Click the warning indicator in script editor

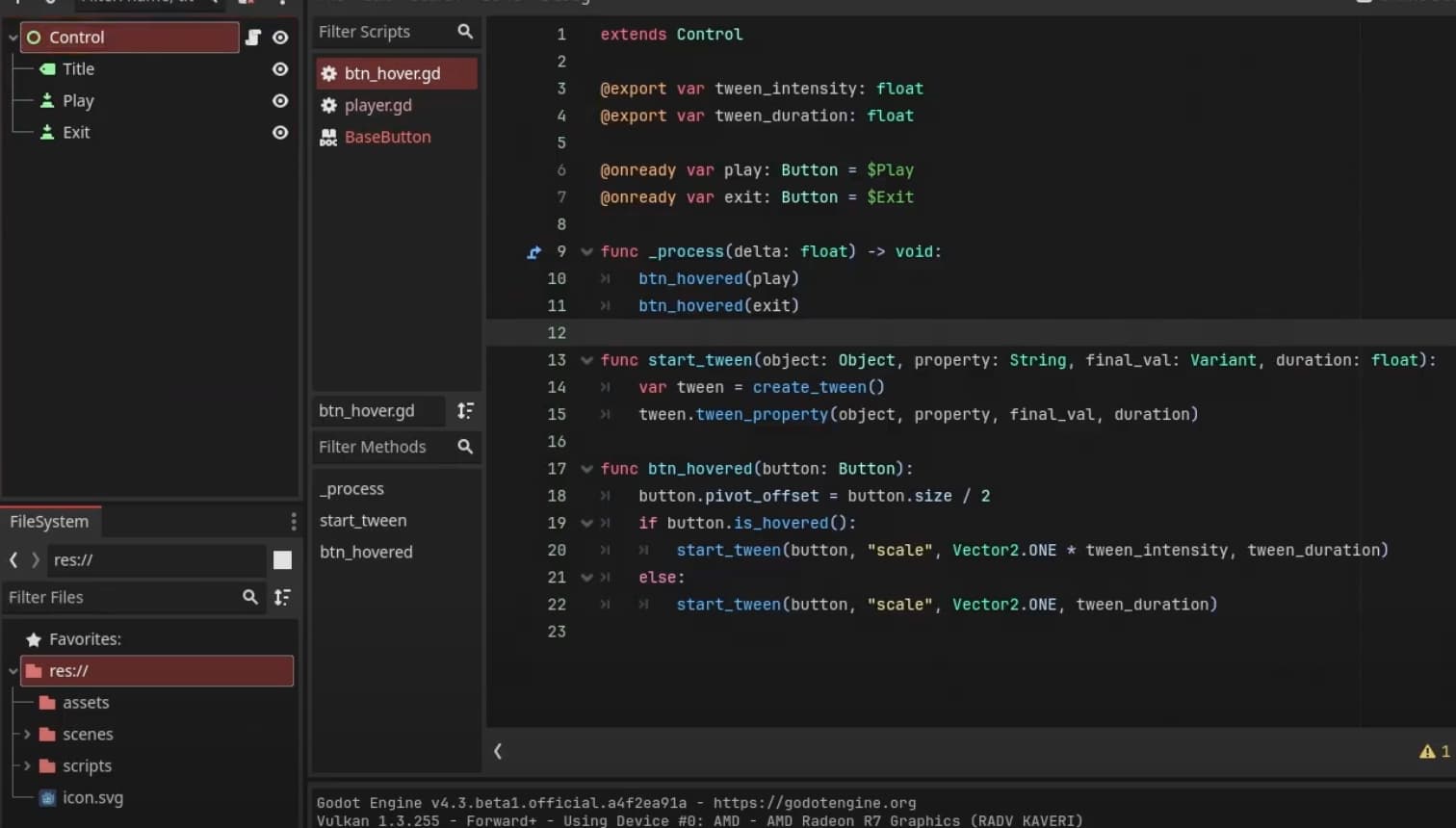1434,752
